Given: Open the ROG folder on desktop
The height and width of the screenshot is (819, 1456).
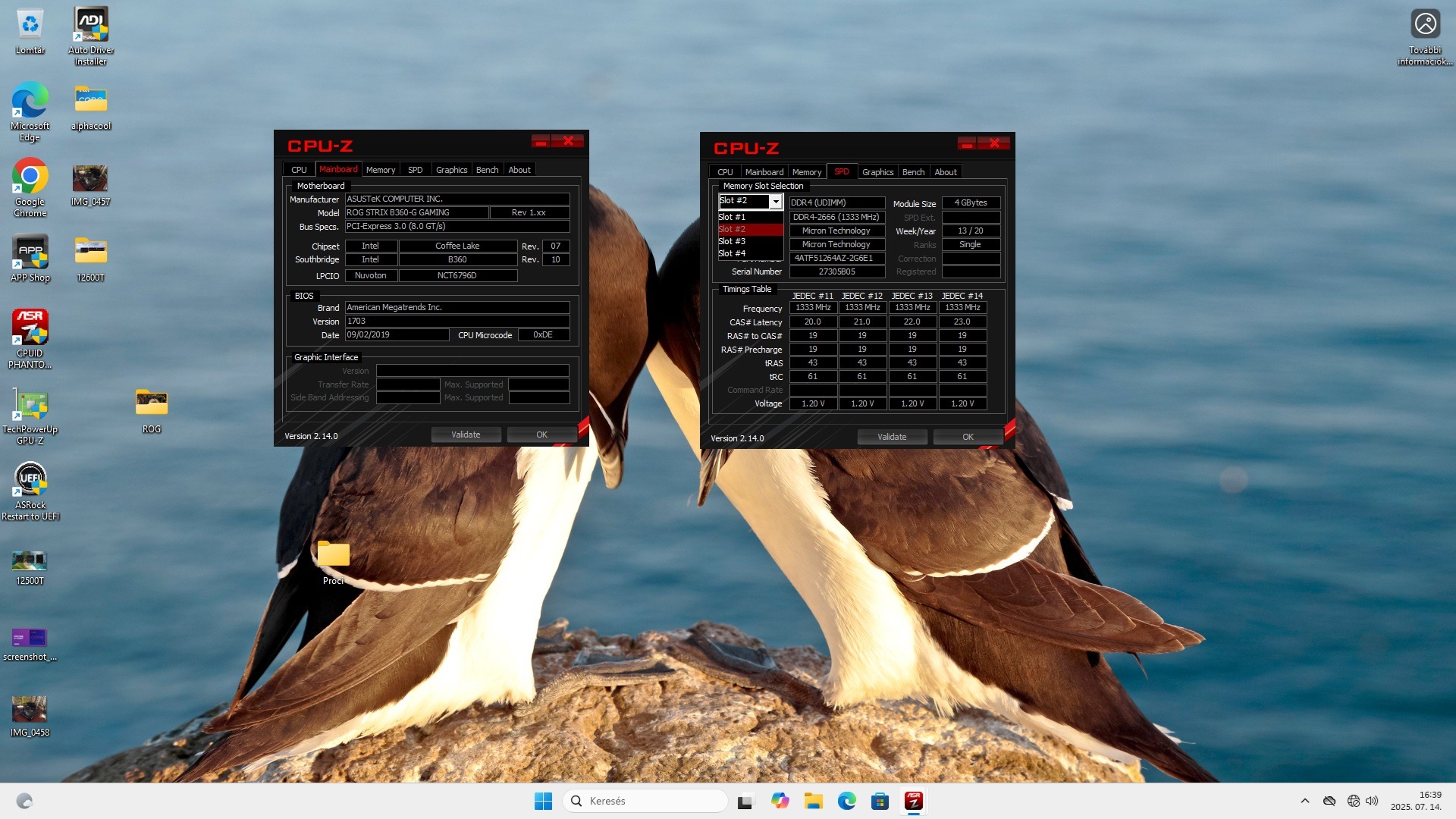Looking at the screenshot, I should (152, 403).
